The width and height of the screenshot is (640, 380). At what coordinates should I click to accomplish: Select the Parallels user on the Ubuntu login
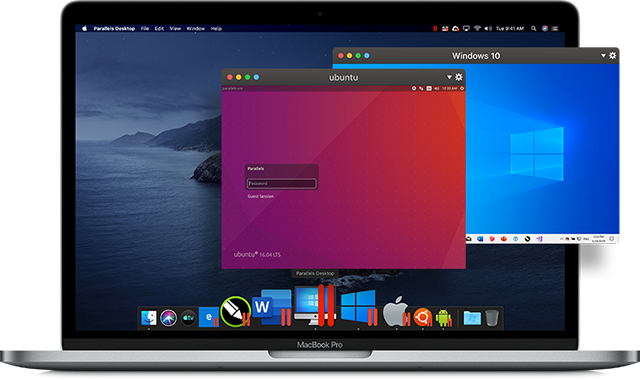(x=256, y=169)
